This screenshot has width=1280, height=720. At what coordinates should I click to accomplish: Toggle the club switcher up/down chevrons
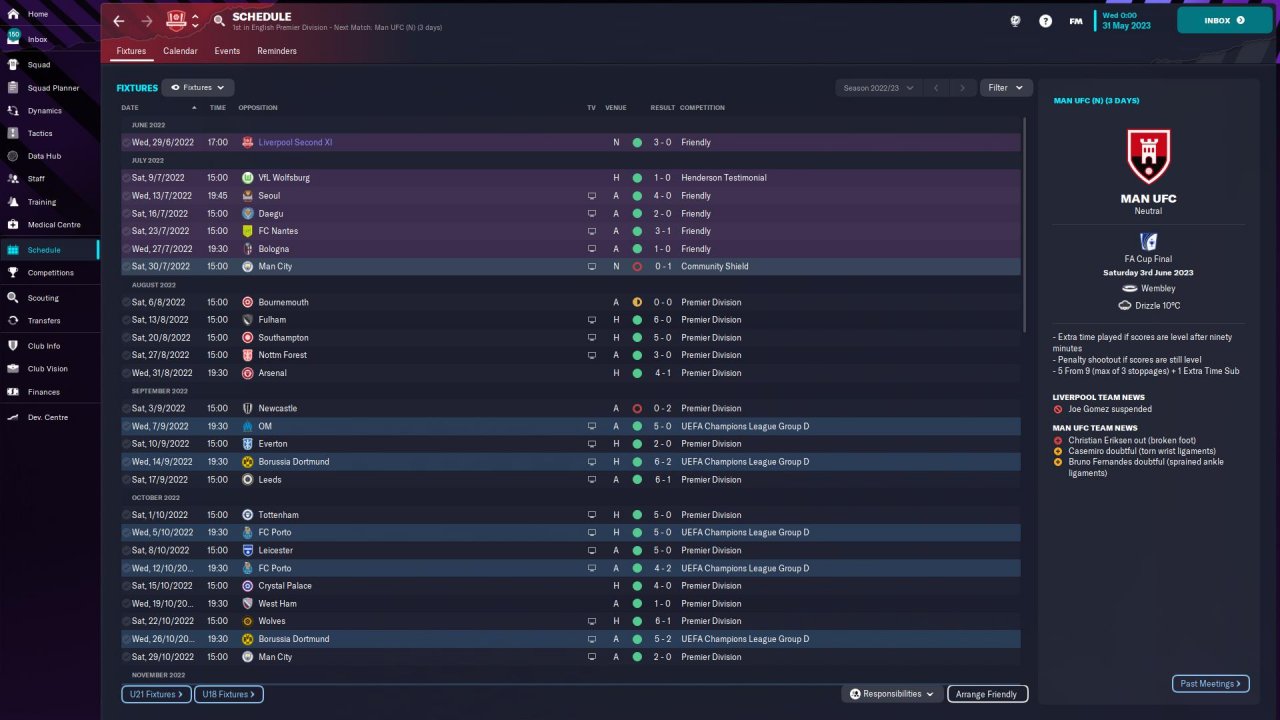point(195,21)
